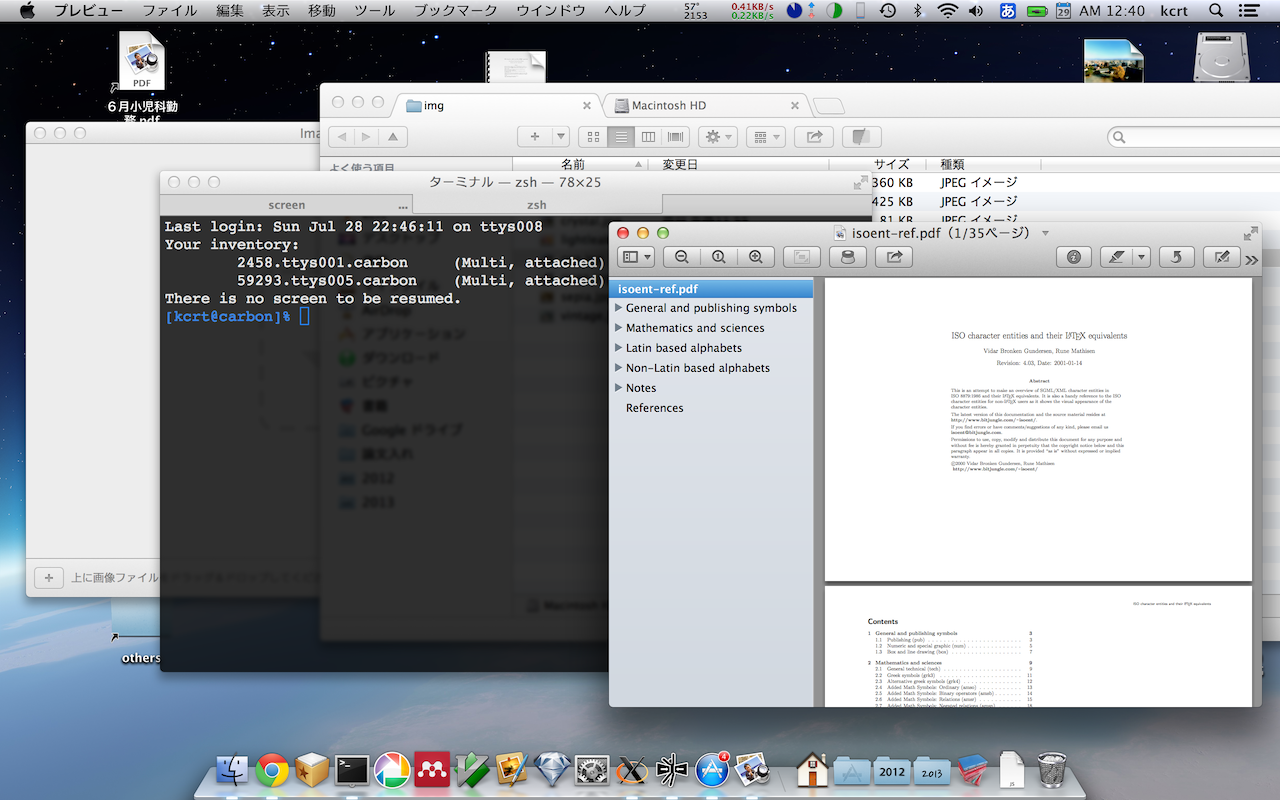Go to enclosing folder in Finder
The image size is (1280, 800).
[x=394, y=137]
